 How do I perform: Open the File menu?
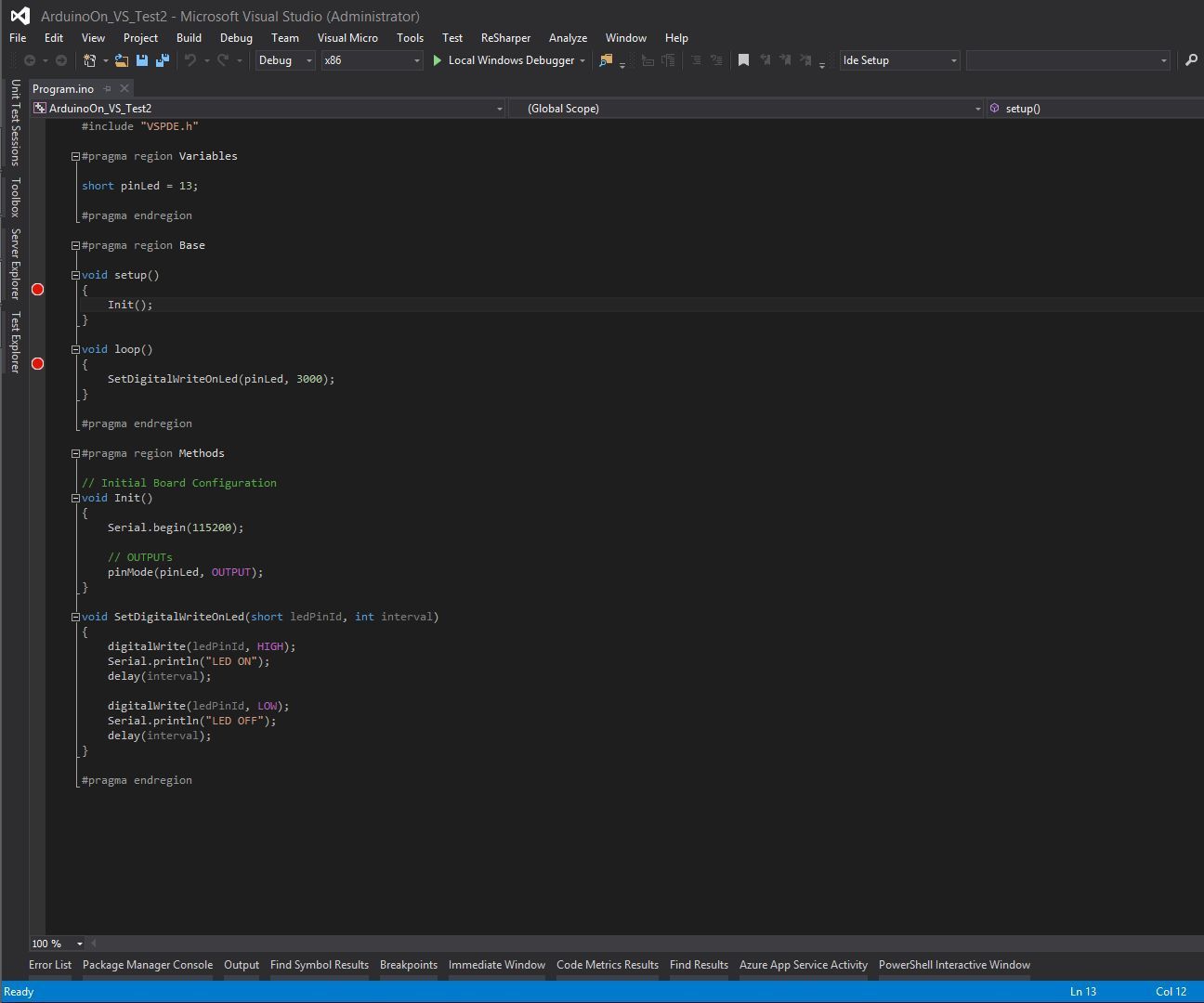pos(18,38)
